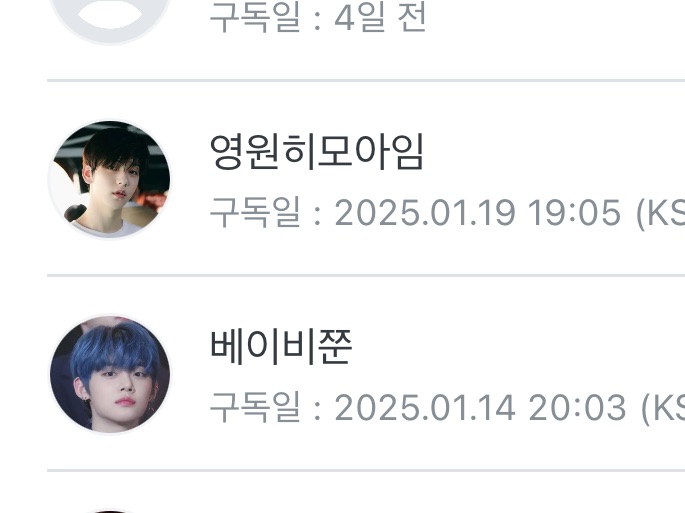Image resolution: width=685 pixels, height=513 pixels.
Task: Select the date 2025.01.14
Action: click(x=425, y=408)
